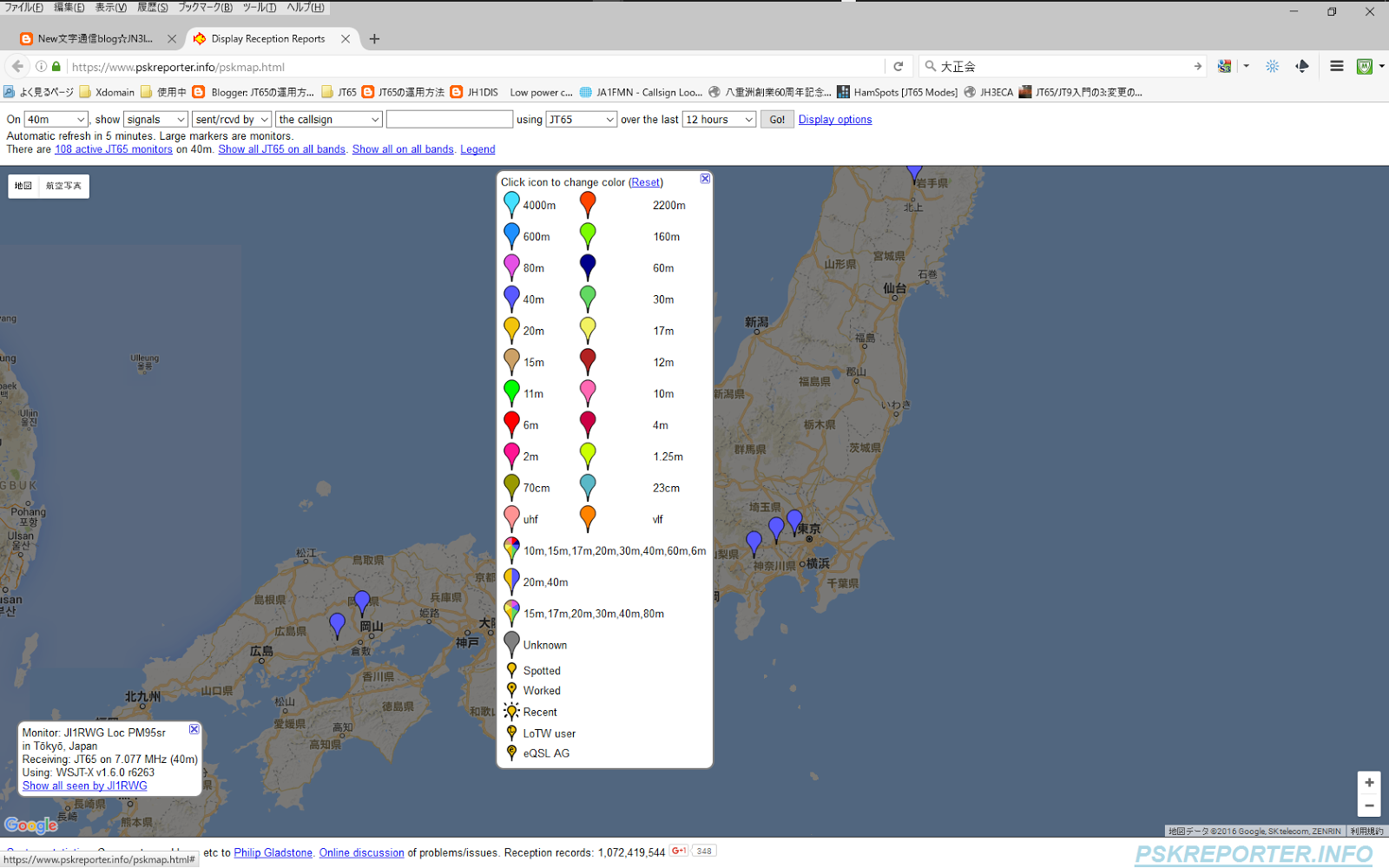Image resolution: width=1389 pixels, height=868 pixels.
Task: Click the page reload icon
Action: [899, 66]
